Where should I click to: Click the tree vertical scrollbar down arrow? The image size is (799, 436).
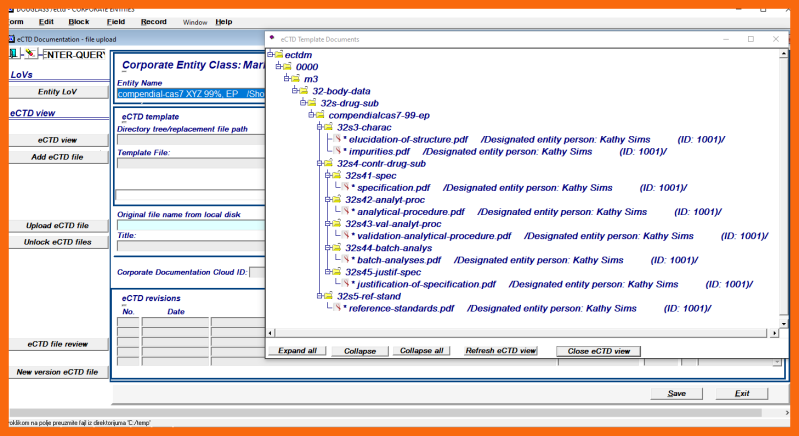tap(784, 323)
